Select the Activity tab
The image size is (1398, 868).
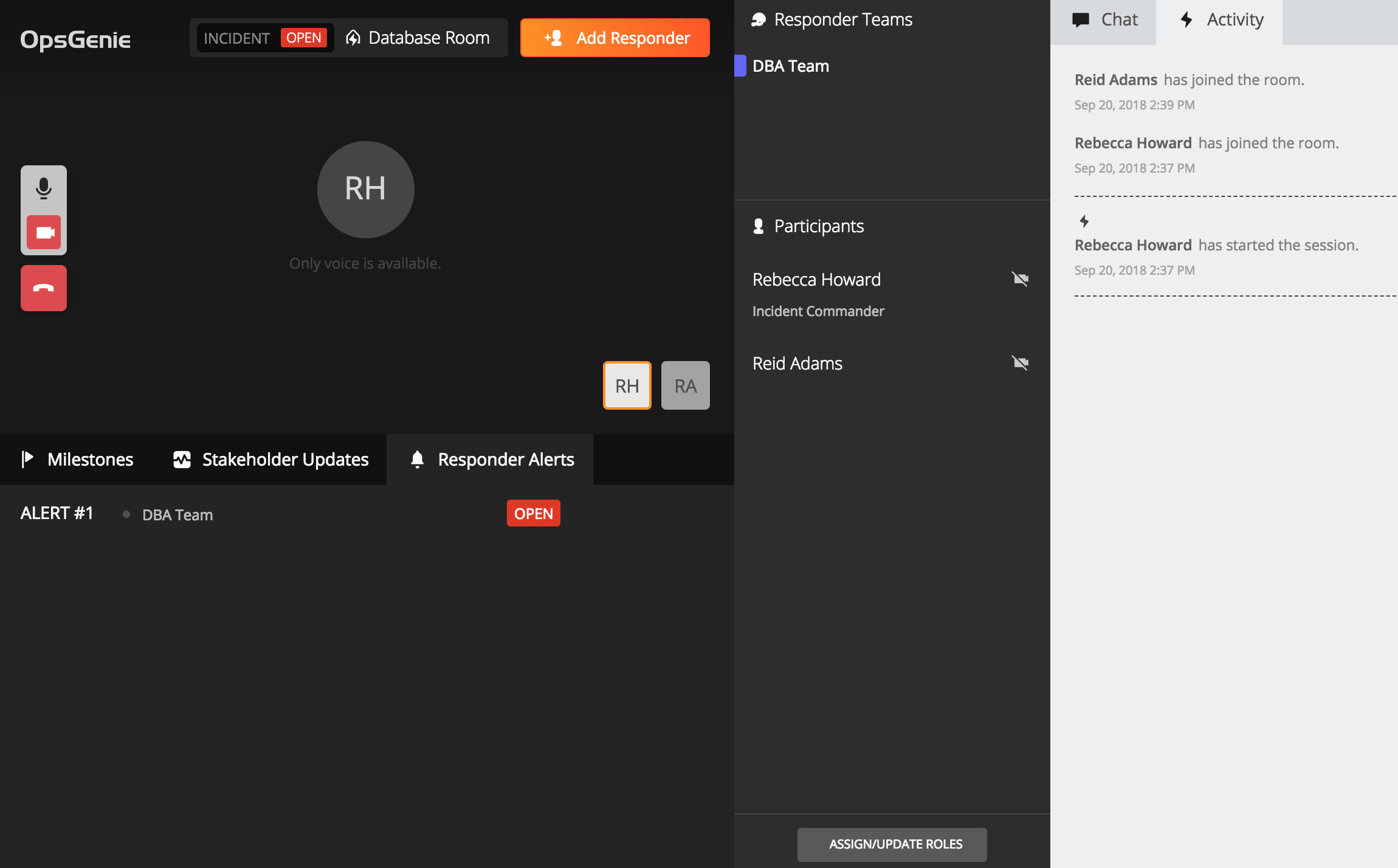pyautogui.click(x=1221, y=20)
